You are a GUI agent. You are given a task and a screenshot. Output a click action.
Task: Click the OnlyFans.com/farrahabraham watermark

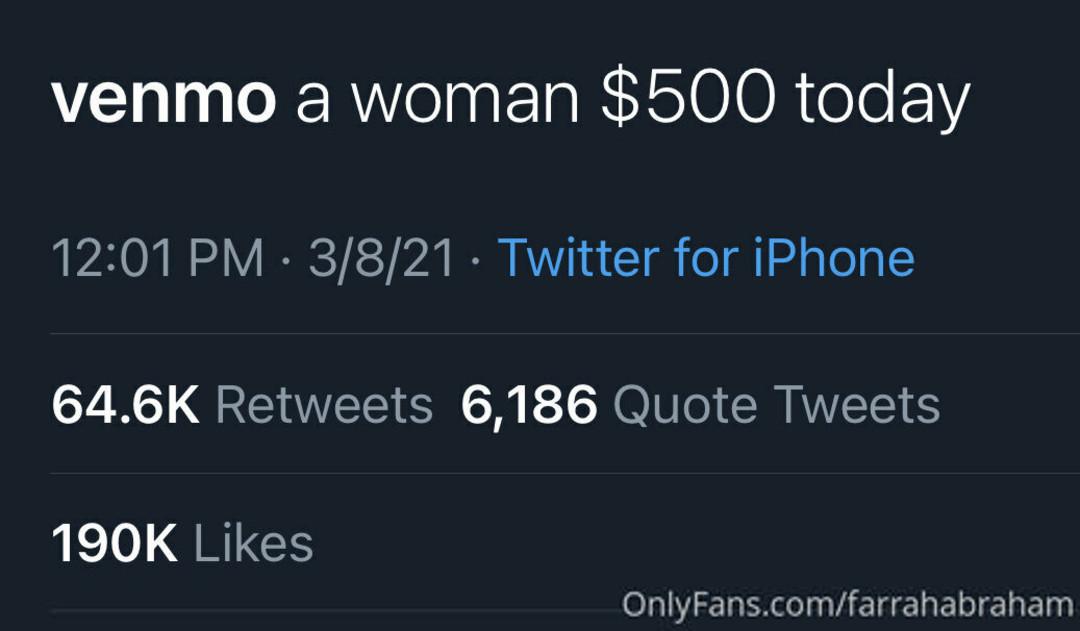tap(848, 605)
